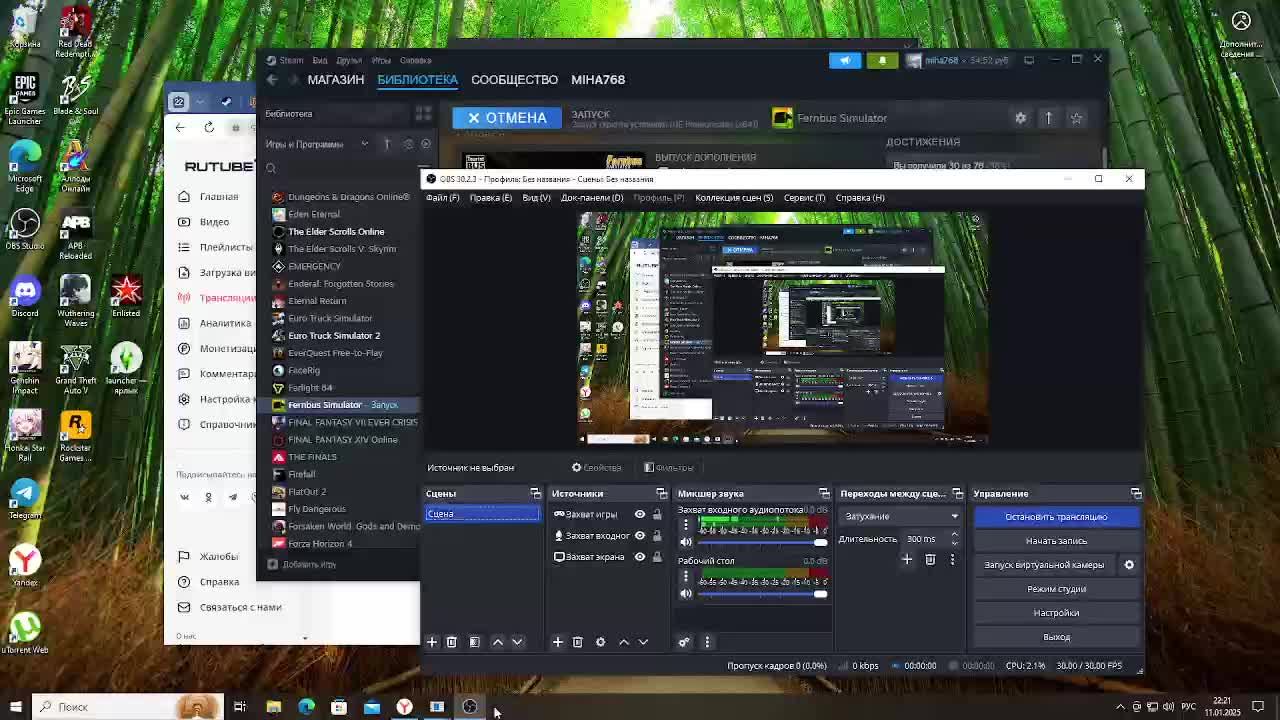Delete the selected scene in OBS
Image resolution: width=1280 pixels, height=720 pixels.
(451, 642)
